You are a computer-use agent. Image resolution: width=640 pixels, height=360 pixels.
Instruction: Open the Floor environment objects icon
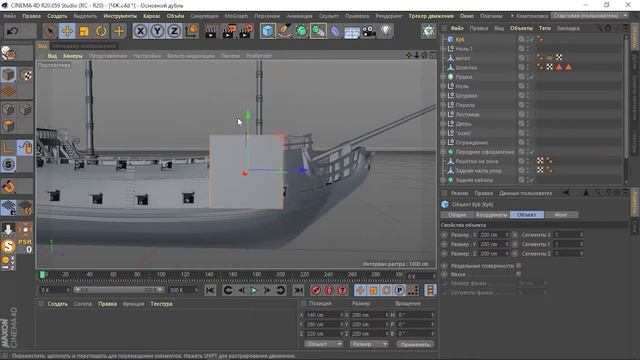[352, 31]
